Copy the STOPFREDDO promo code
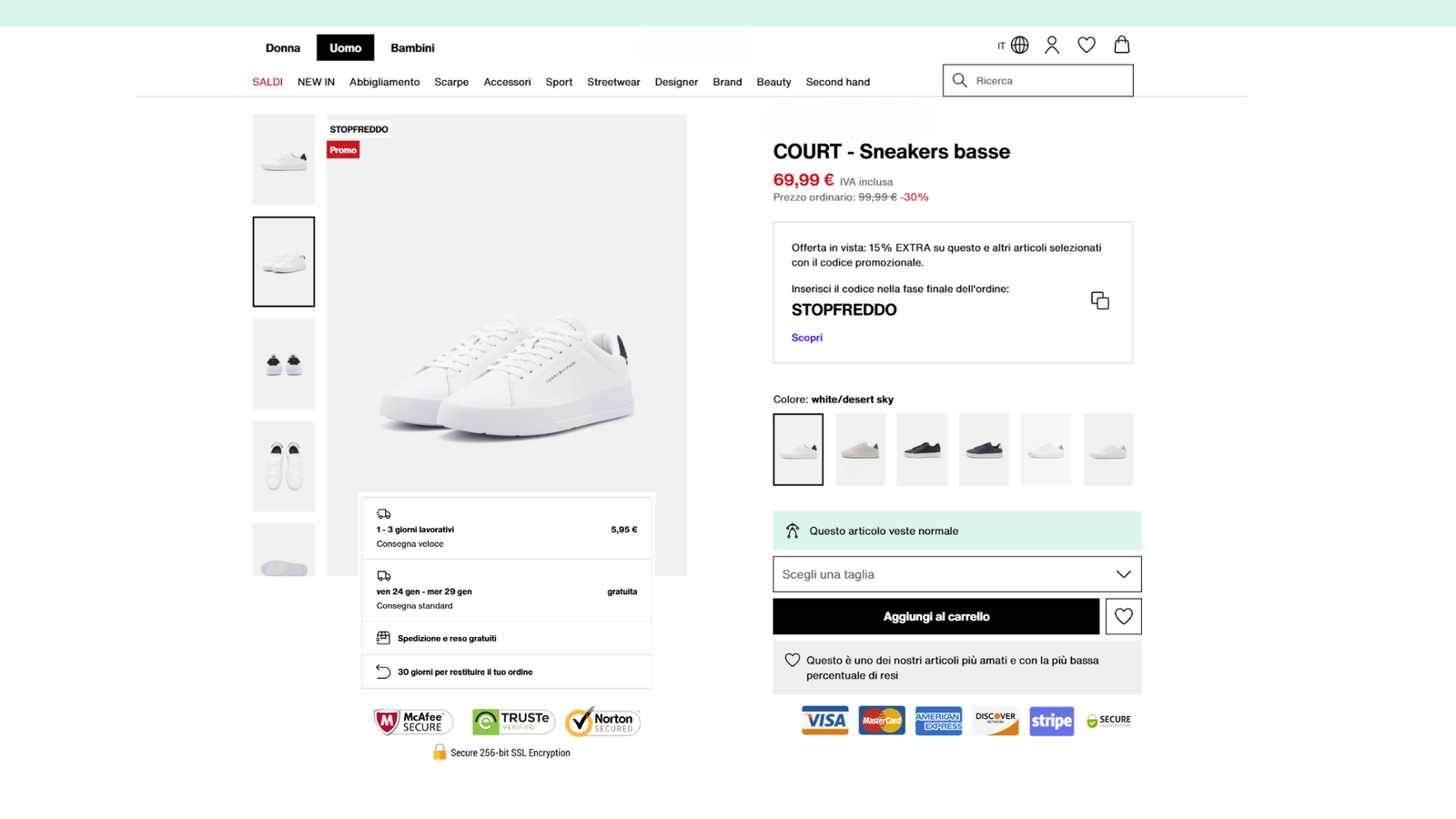The width and height of the screenshot is (1456, 819). 1099,300
